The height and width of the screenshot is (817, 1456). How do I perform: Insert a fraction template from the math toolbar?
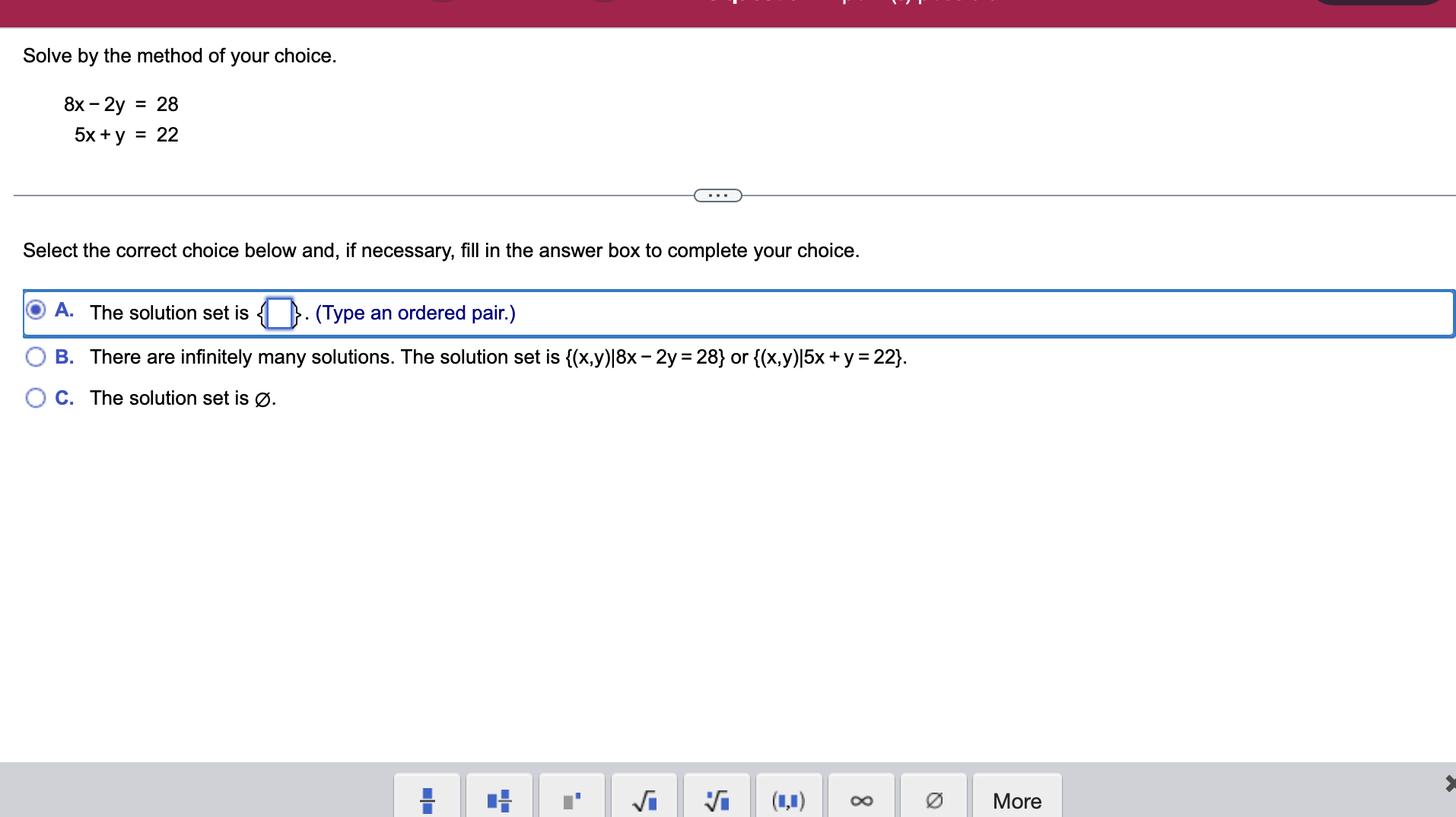(x=428, y=797)
